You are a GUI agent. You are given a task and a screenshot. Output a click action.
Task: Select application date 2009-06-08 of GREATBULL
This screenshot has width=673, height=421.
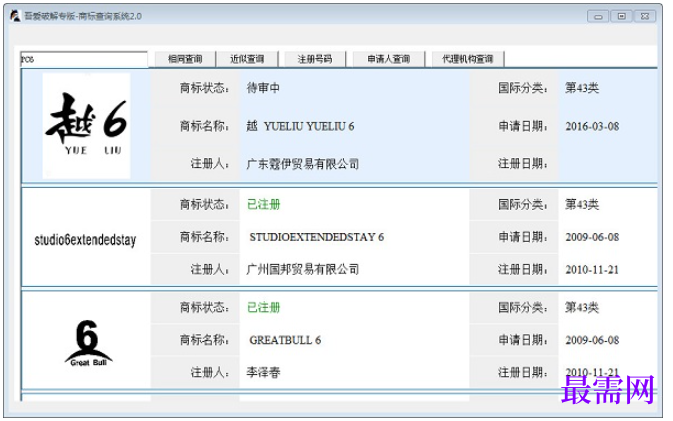point(592,340)
